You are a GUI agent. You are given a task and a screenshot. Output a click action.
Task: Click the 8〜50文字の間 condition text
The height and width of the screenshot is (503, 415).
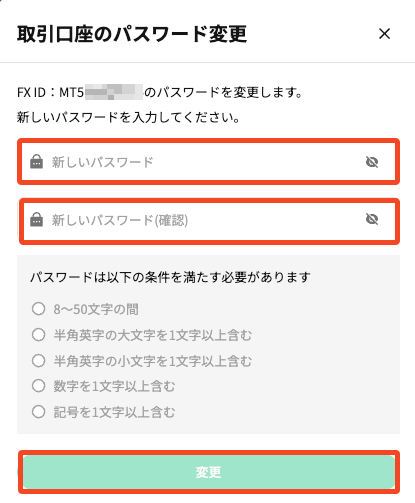pyautogui.click(x=96, y=309)
